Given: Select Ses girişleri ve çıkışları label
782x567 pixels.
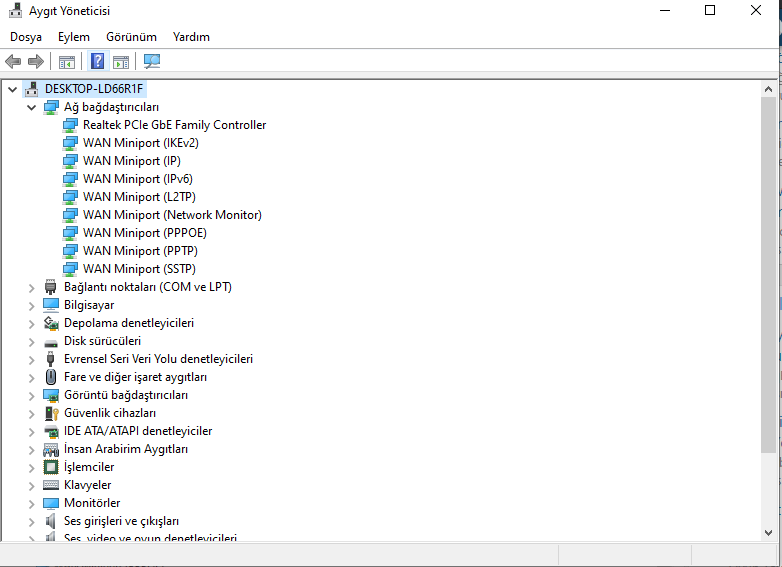Looking at the screenshot, I should pyautogui.click(x=121, y=521).
